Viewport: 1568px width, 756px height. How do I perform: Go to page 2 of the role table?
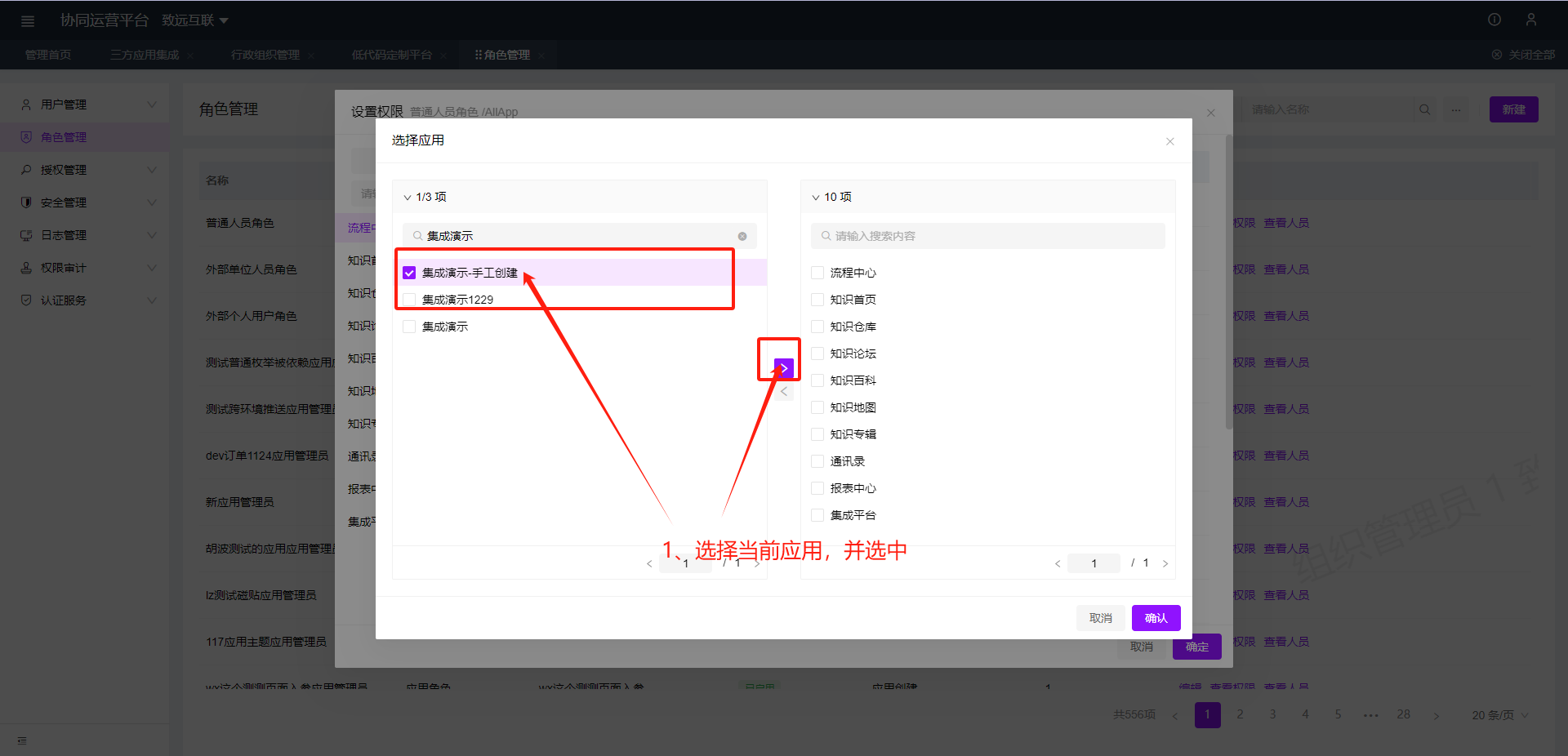click(1241, 715)
